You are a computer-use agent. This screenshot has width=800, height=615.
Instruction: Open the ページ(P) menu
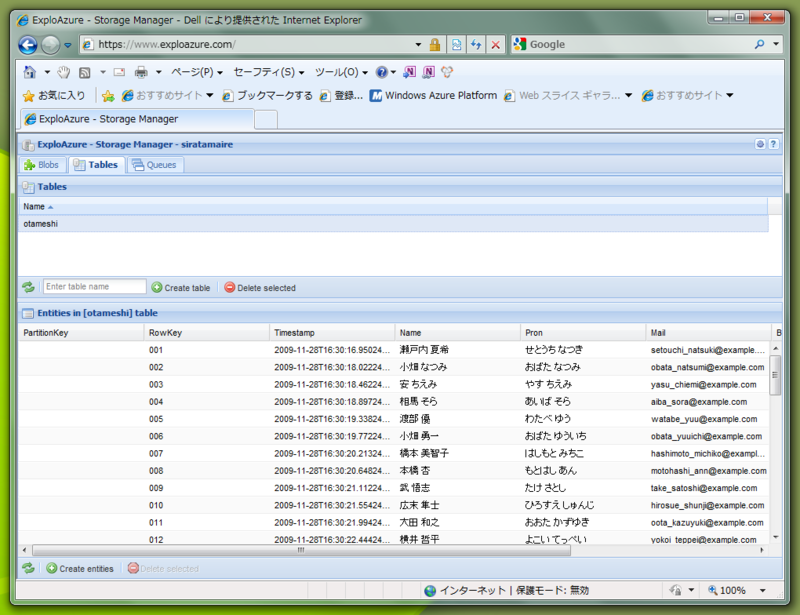tap(197, 72)
